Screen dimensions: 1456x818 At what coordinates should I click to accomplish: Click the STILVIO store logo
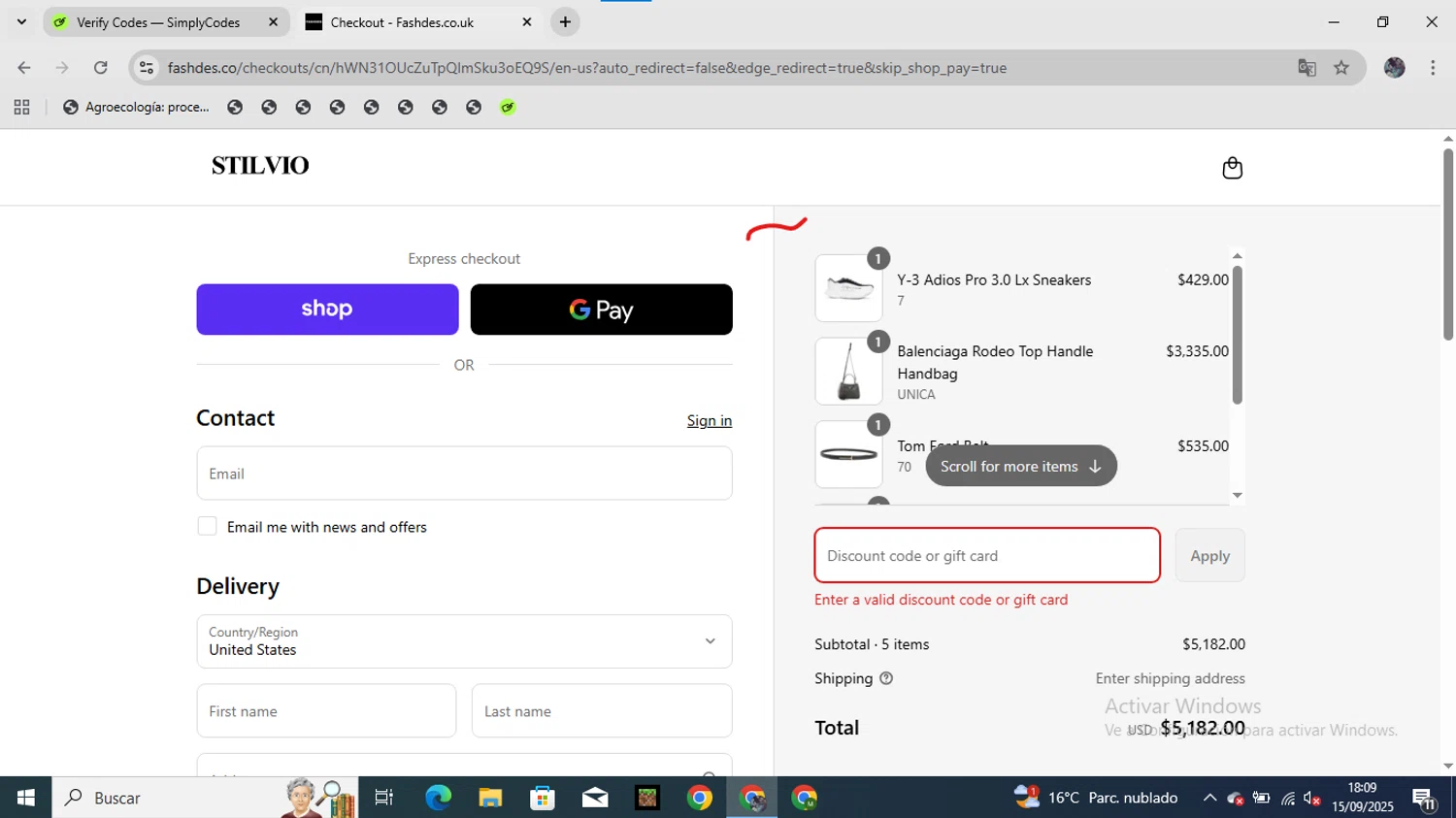click(260, 165)
